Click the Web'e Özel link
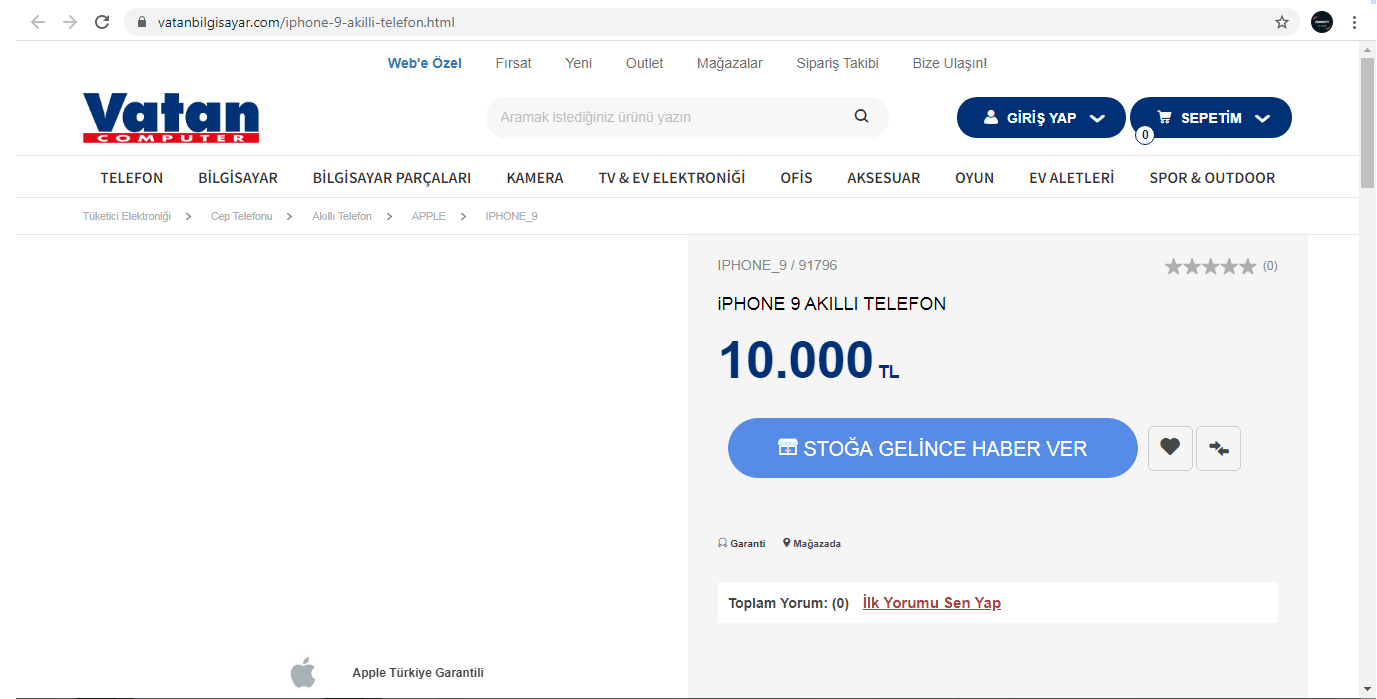This screenshot has height=699, width=1377. [x=425, y=63]
